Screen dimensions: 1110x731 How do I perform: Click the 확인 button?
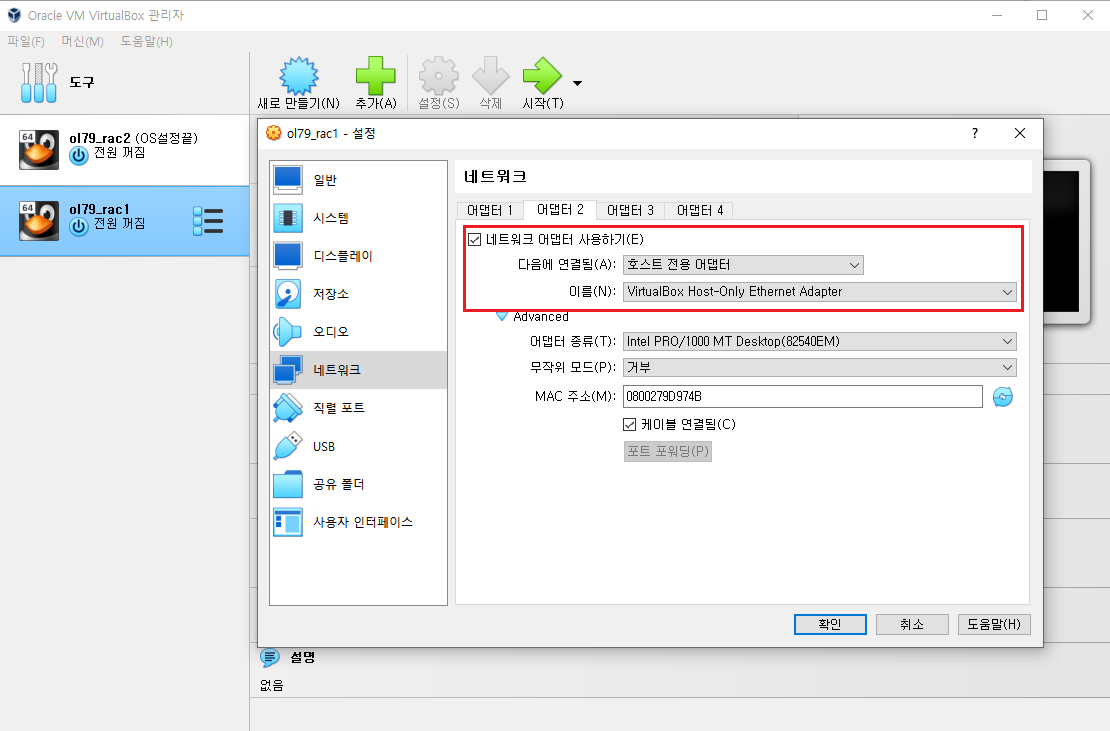click(830, 624)
